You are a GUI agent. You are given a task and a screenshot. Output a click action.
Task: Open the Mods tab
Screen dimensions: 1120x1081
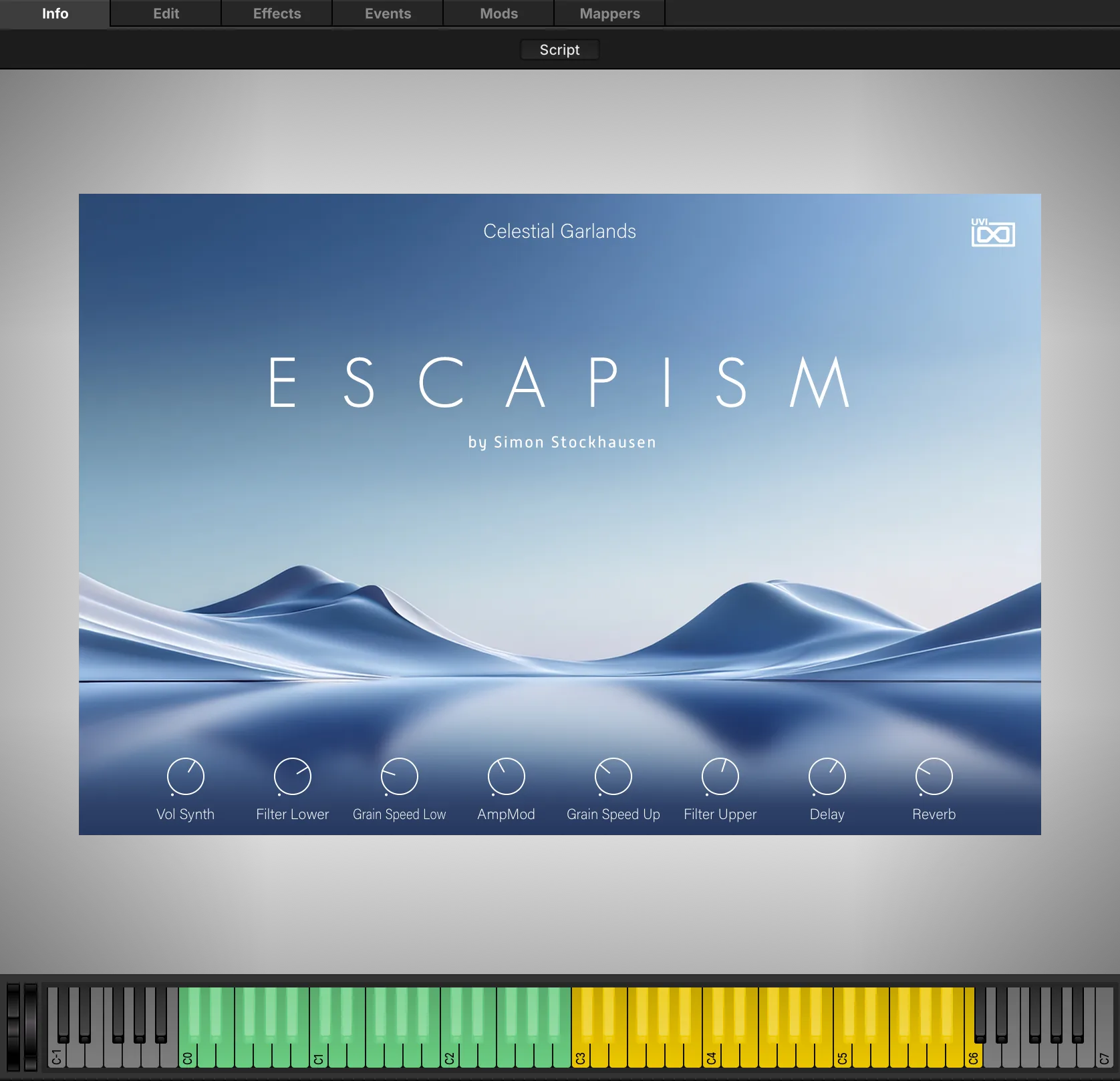click(499, 13)
